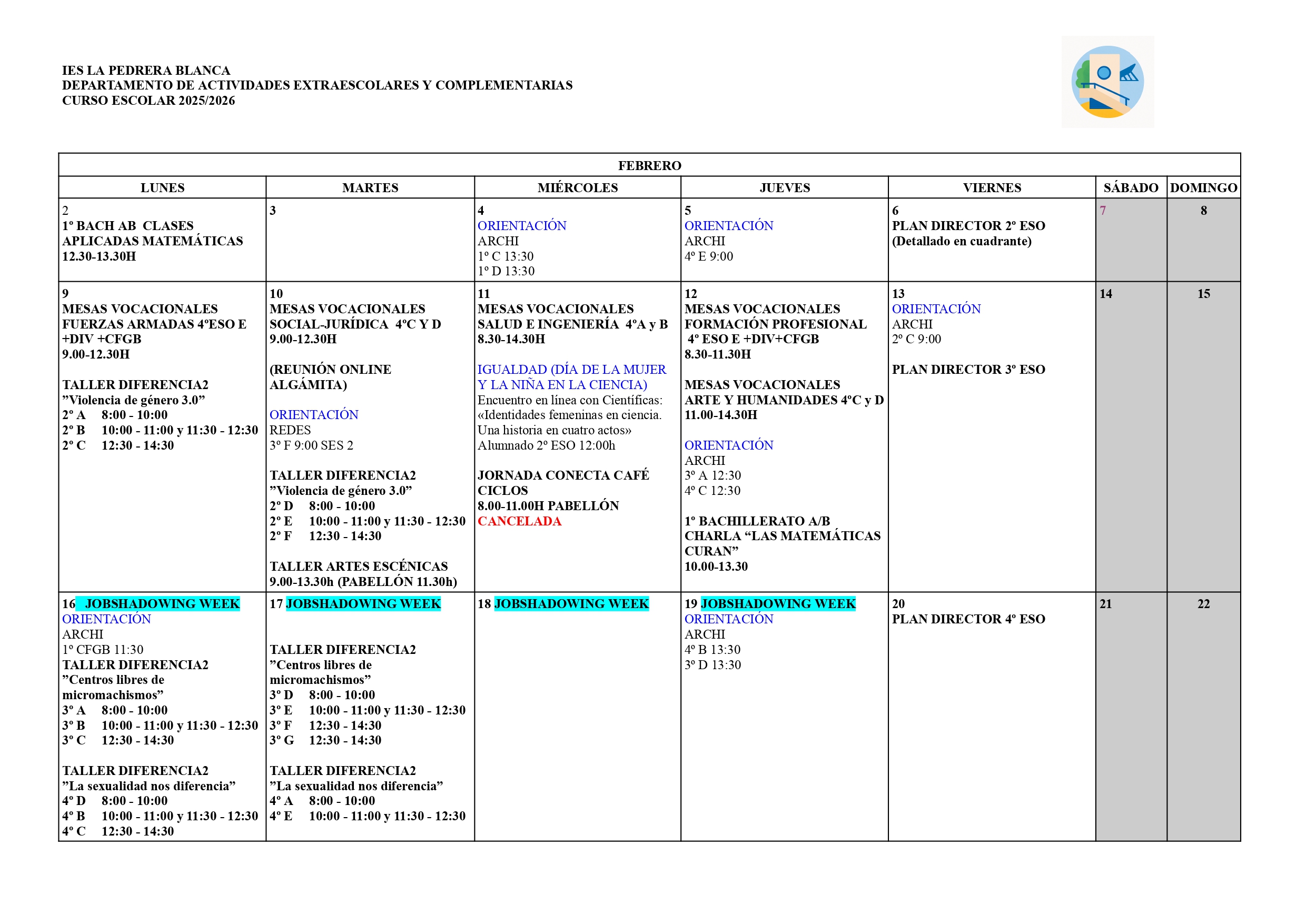Click JOBSHADOWING WEEK highlight on day 16
The image size is (1306, 924).
point(162,604)
